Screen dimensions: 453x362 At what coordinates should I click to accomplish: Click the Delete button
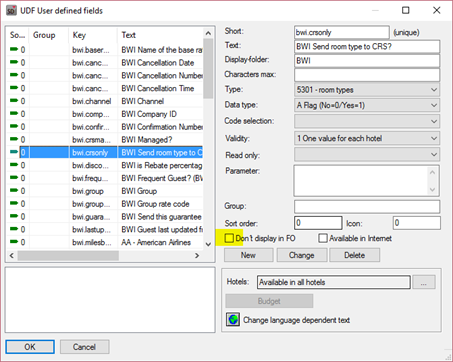click(x=354, y=255)
